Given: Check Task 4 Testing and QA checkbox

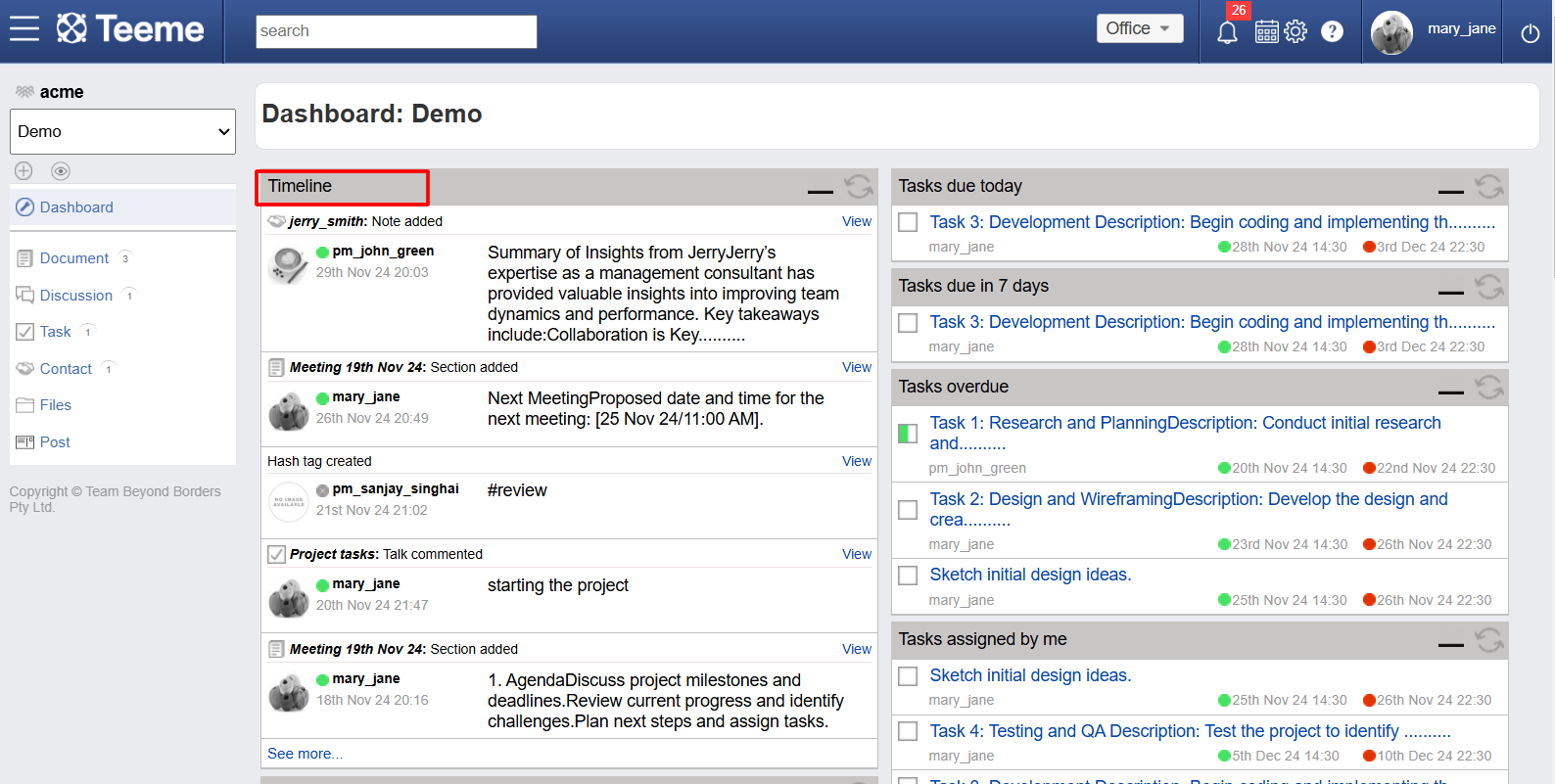Looking at the screenshot, I should pos(908,731).
